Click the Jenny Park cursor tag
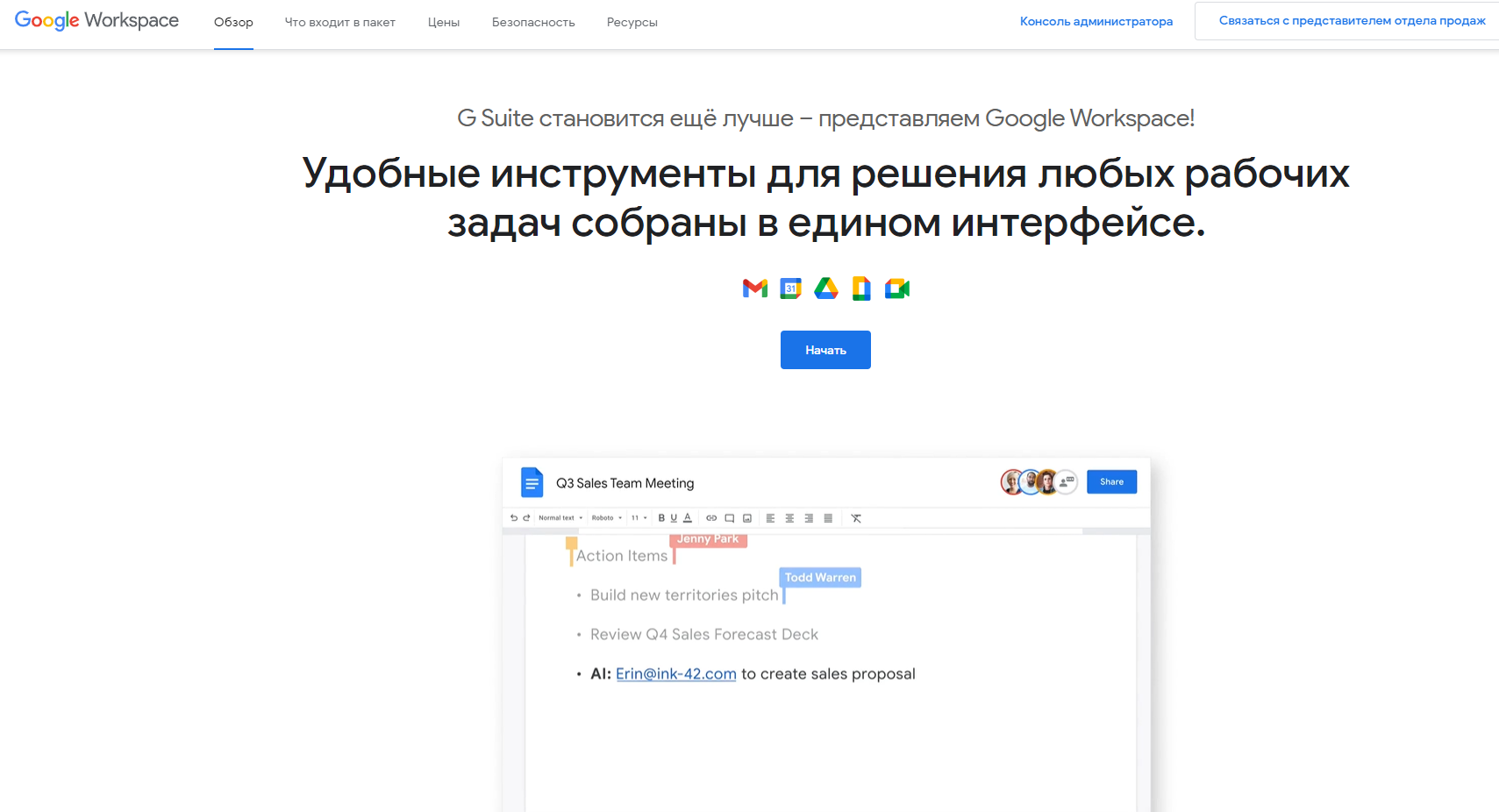This screenshot has width=1499, height=812. tap(709, 539)
